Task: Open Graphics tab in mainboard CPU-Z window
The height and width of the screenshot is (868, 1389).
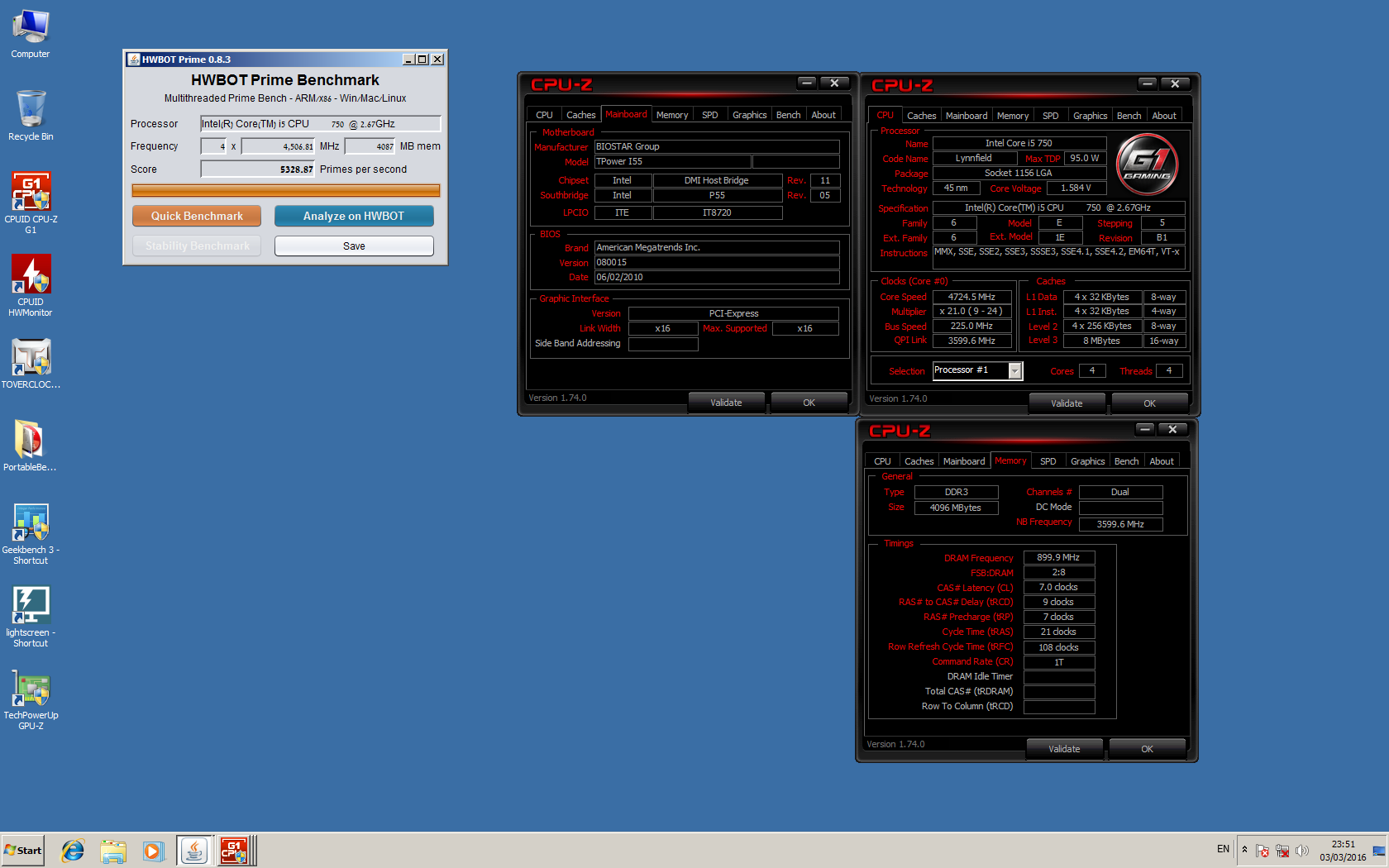Action: 750,115
